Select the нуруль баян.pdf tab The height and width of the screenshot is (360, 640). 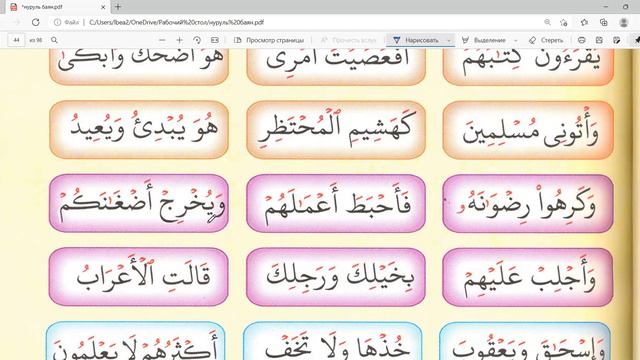pyautogui.click(x=58, y=7)
